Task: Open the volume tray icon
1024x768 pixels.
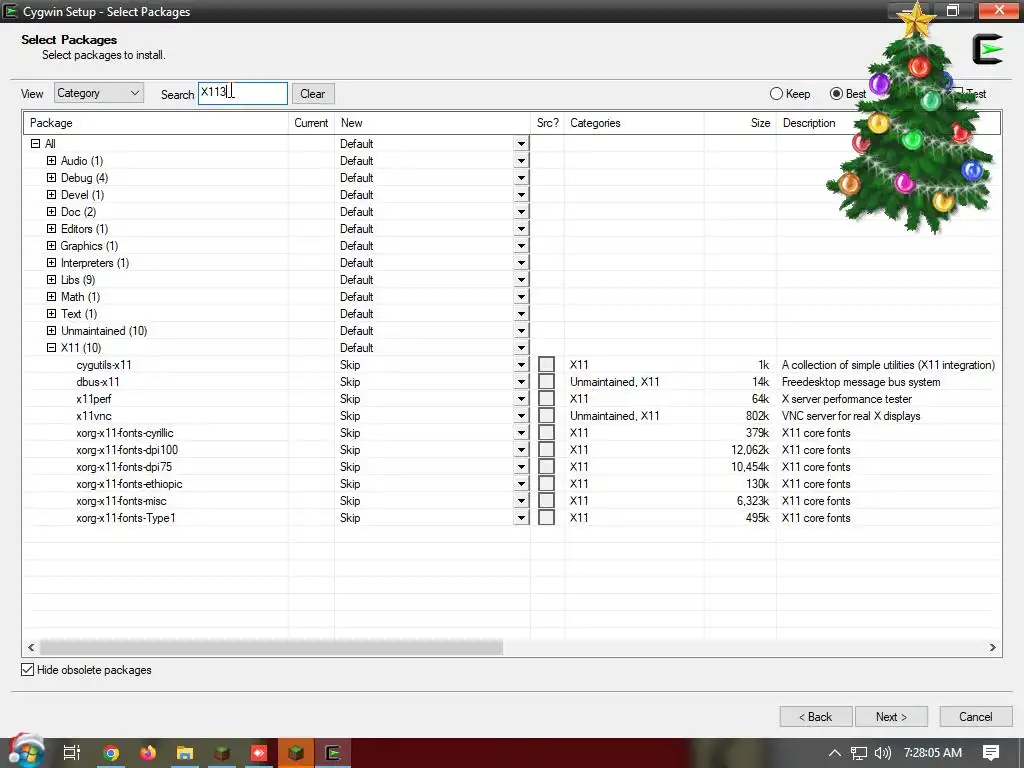Action: [883, 753]
